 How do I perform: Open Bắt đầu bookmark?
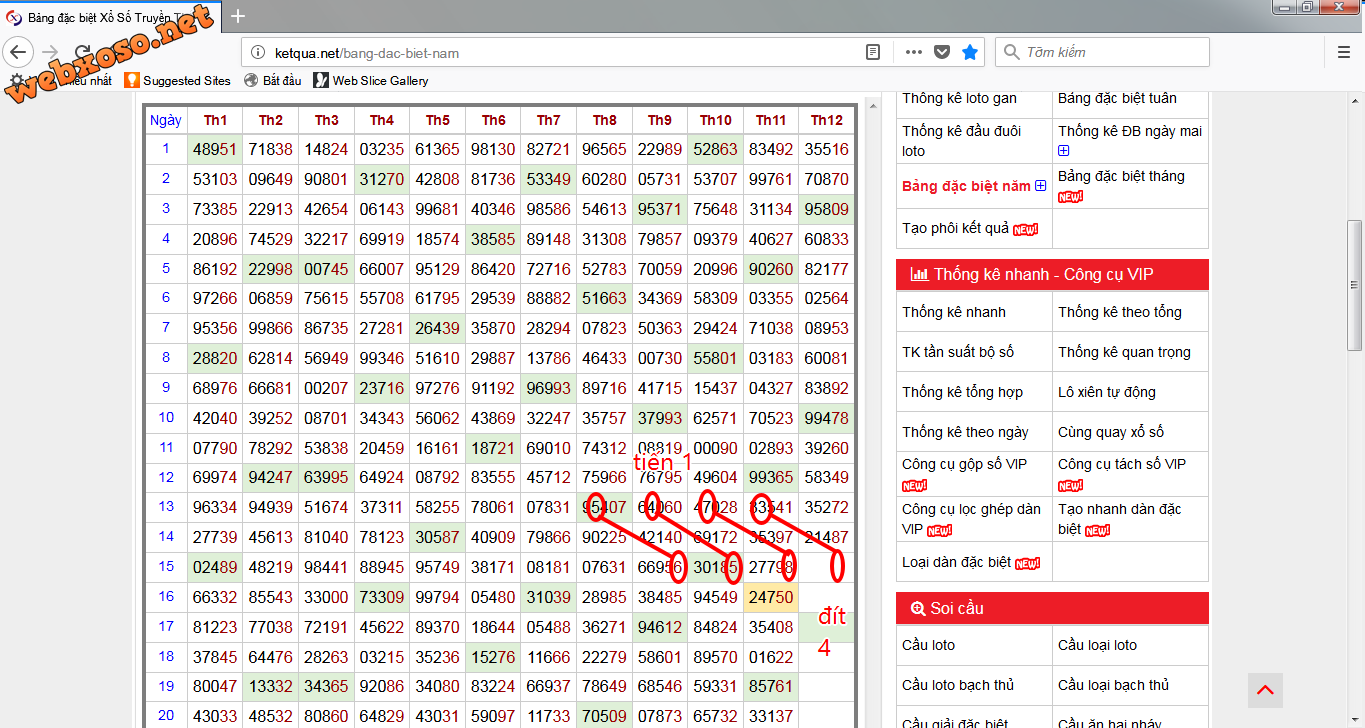click(272, 80)
